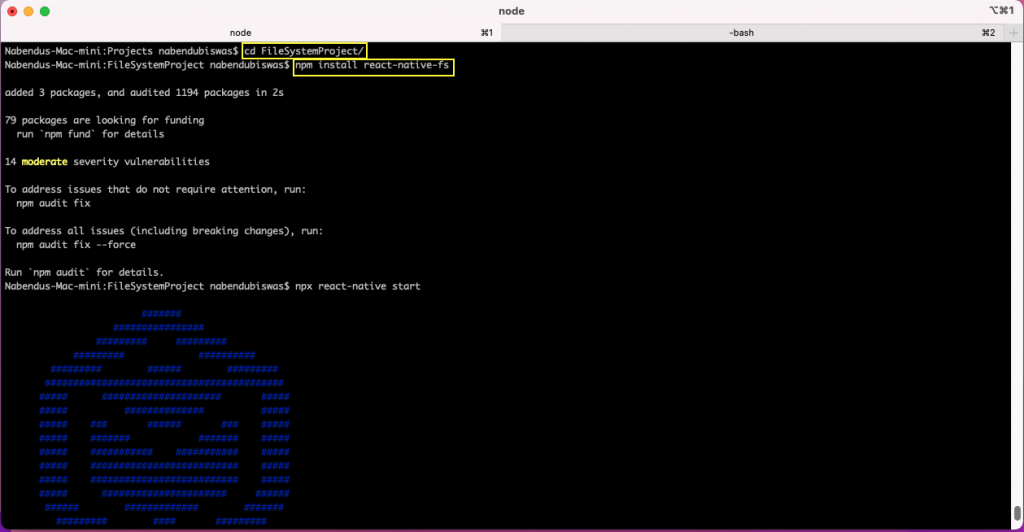Click the 'cd FileSystemProject/' command text
Viewport: 1024px width, 532px height.
(x=304, y=51)
